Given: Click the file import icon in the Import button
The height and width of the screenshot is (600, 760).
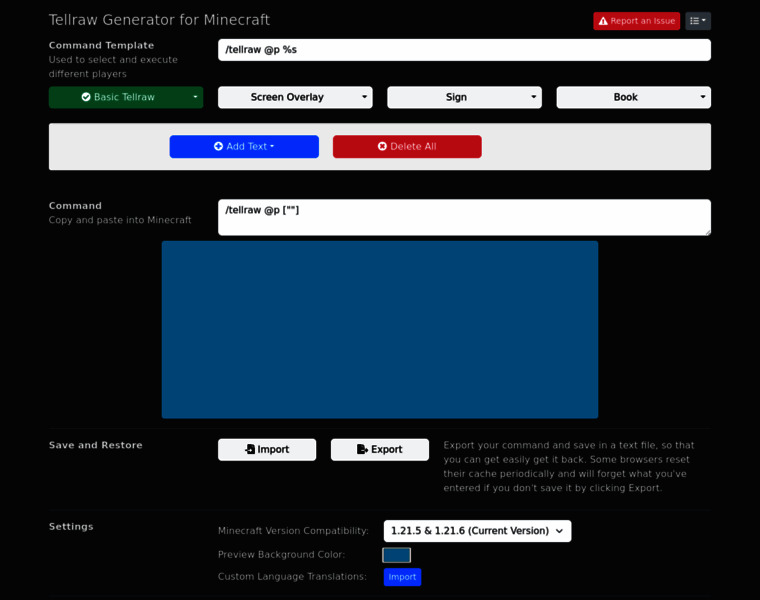Looking at the screenshot, I should coord(250,449).
